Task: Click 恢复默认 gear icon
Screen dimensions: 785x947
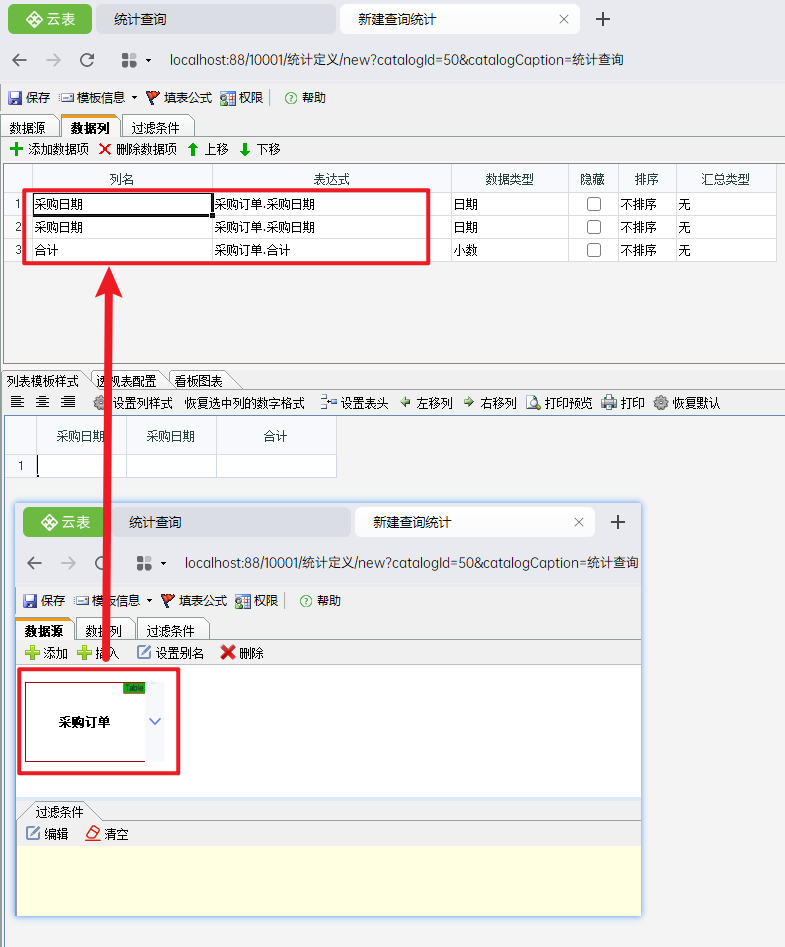Action: (661, 402)
